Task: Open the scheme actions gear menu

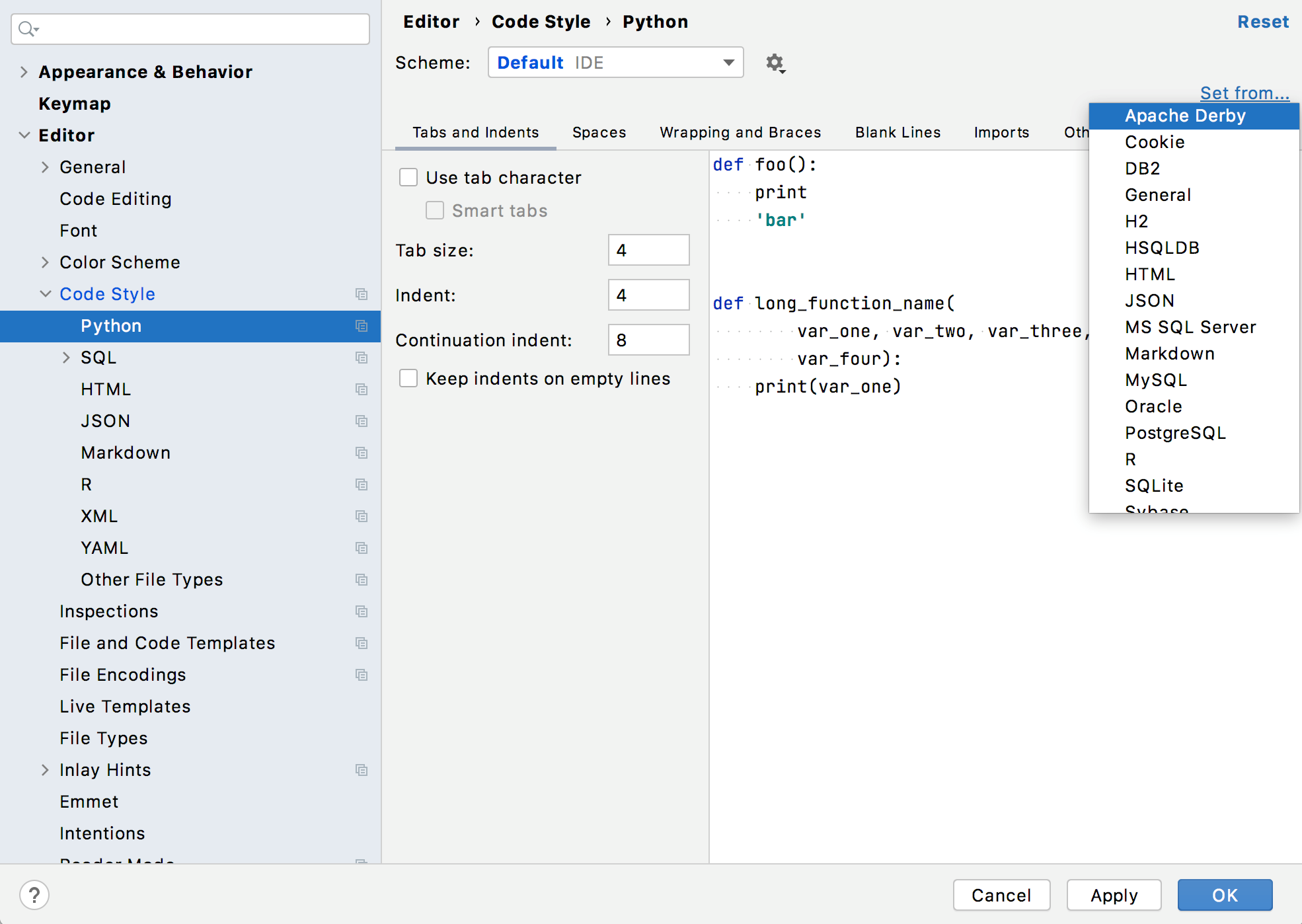Action: (x=775, y=63)
